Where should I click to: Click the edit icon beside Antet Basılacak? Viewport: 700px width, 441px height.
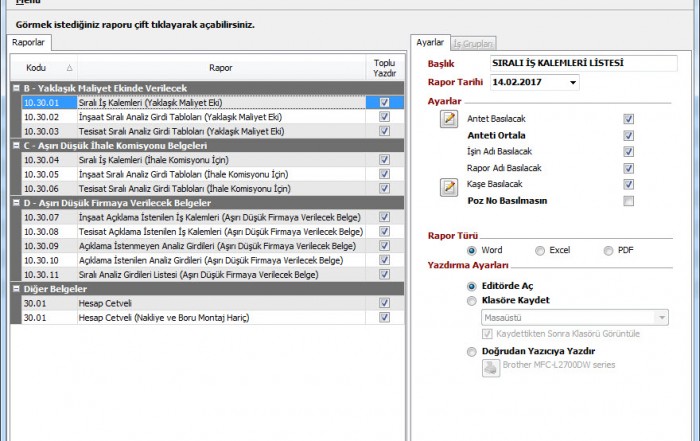[449, 118]
